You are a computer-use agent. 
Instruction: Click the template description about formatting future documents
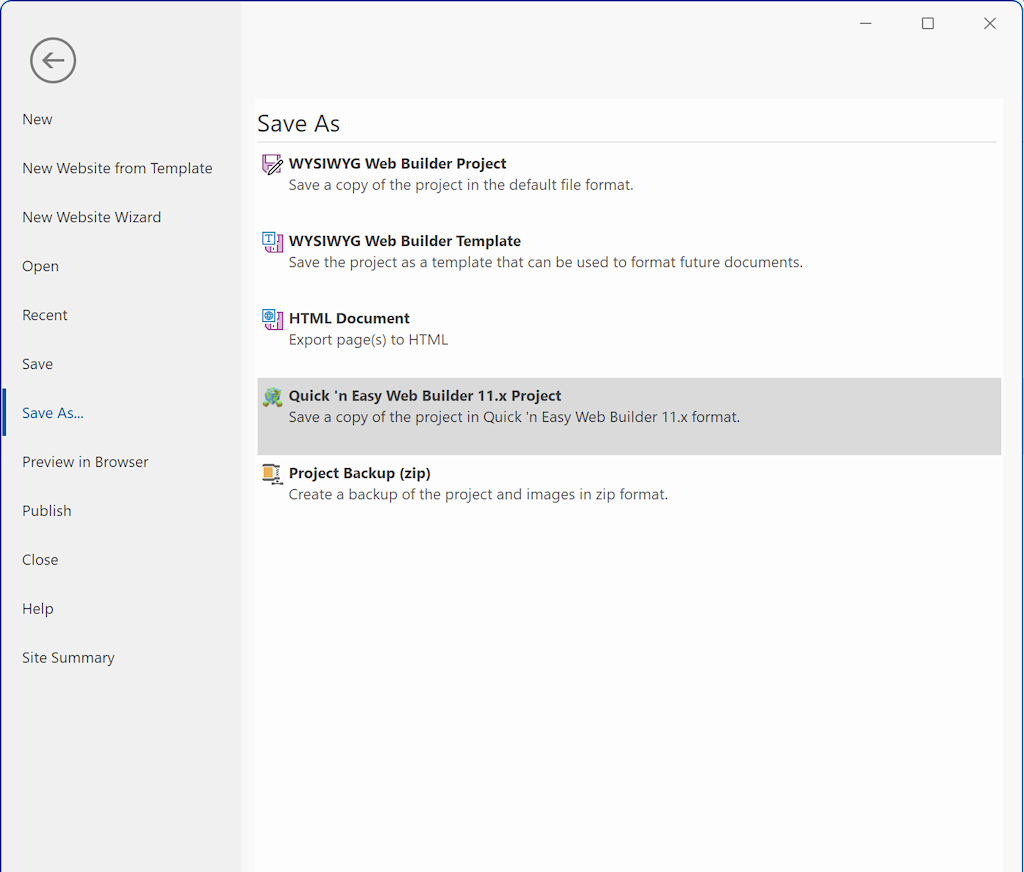(546, 263)
